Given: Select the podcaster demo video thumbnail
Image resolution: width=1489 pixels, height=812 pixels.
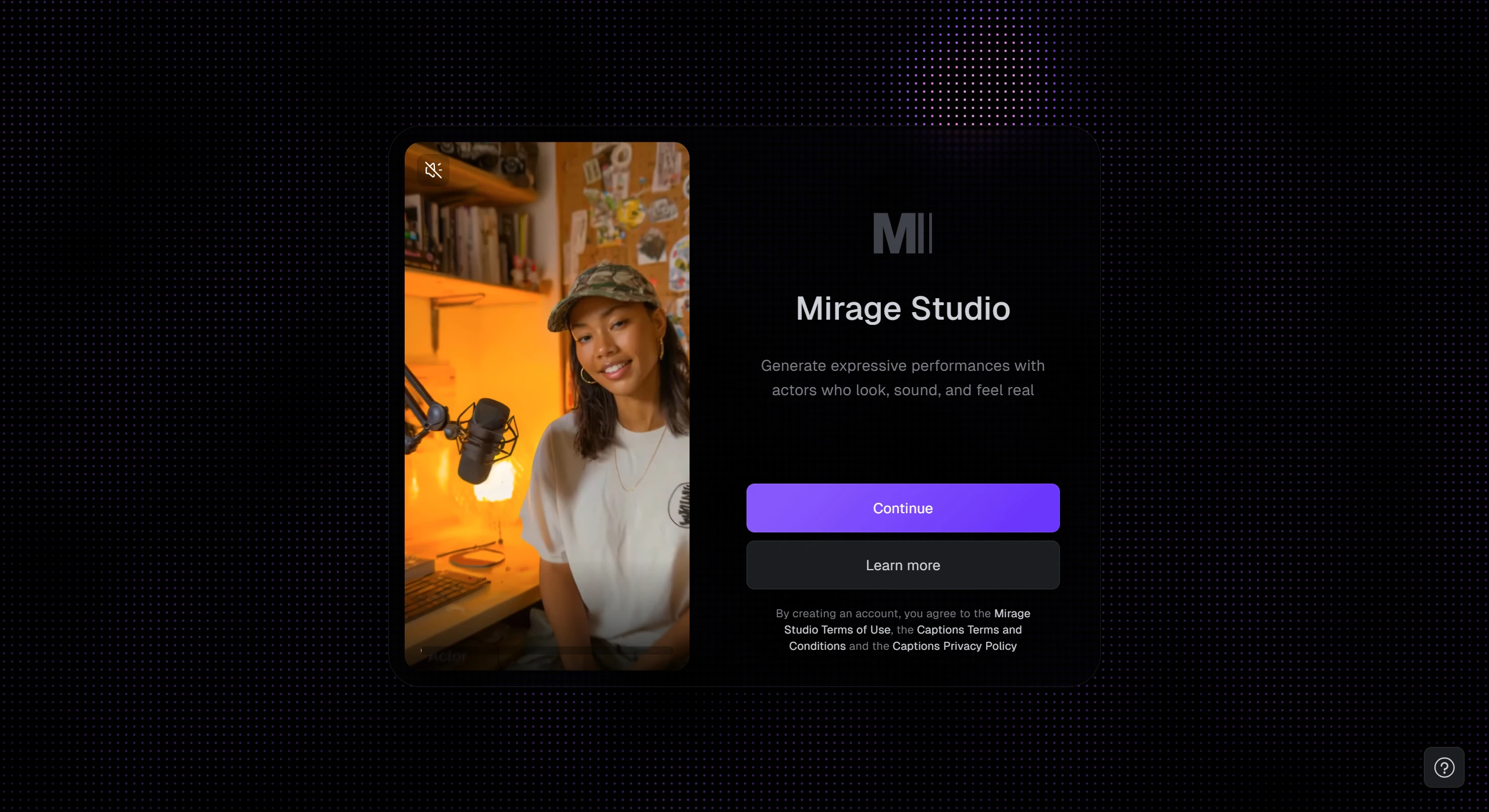Looking at the screenshot, I should tap(547, 407).
